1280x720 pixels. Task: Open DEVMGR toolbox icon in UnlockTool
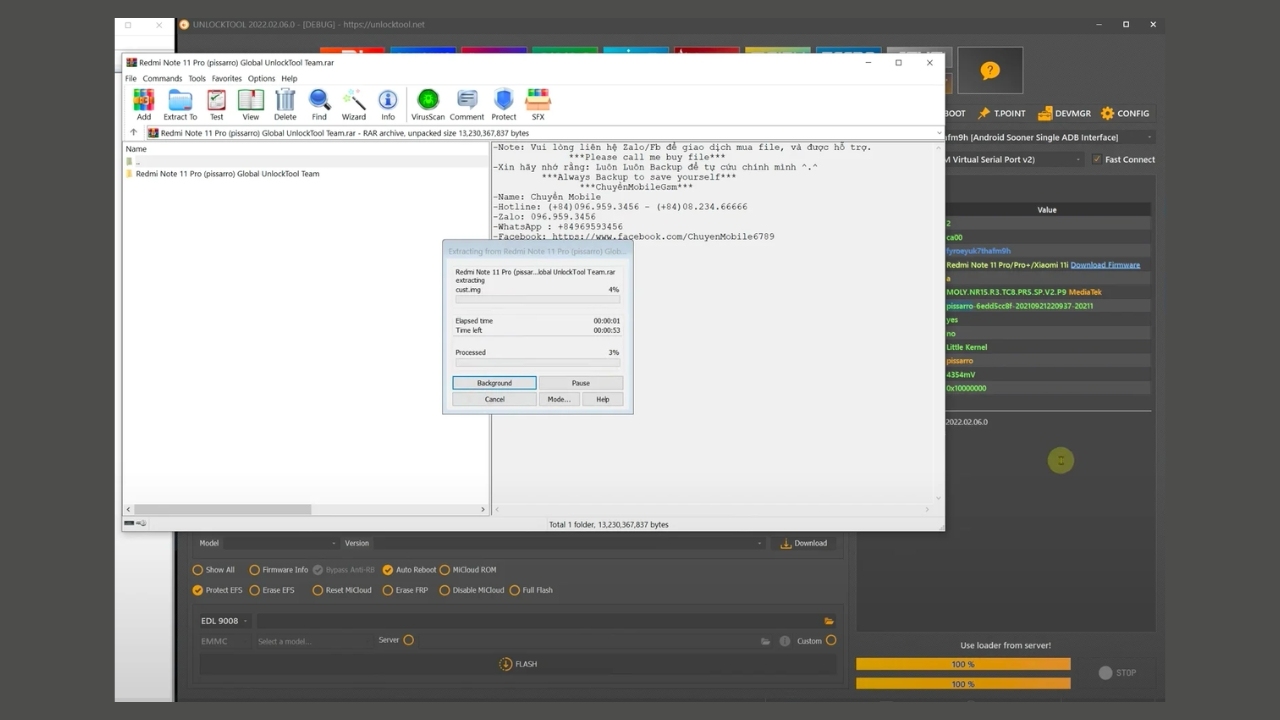click(x=1044, y=113)
